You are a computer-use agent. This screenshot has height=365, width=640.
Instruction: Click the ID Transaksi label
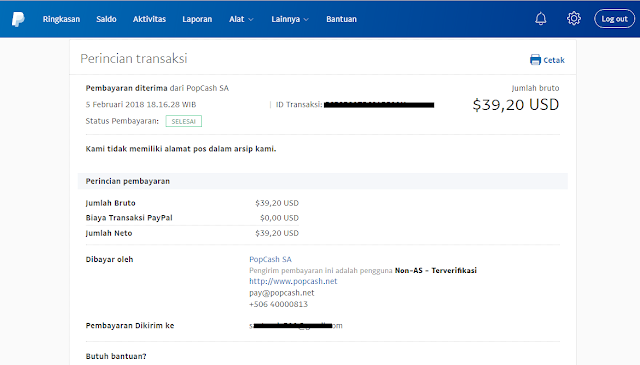coord(299,105)
